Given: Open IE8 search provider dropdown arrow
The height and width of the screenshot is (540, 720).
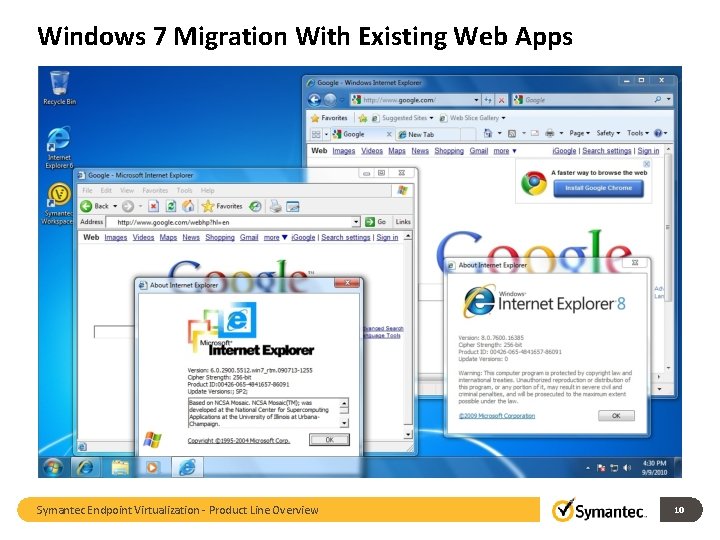Looking at the screenshot, I should click(669, 99).
